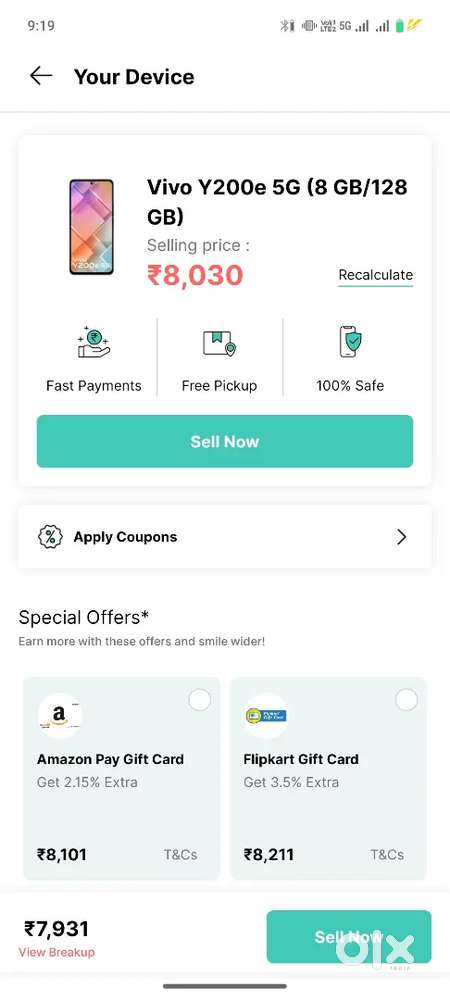Open the View Breakup link
The height and width of the screenshot is (1000, 450).
57,952
